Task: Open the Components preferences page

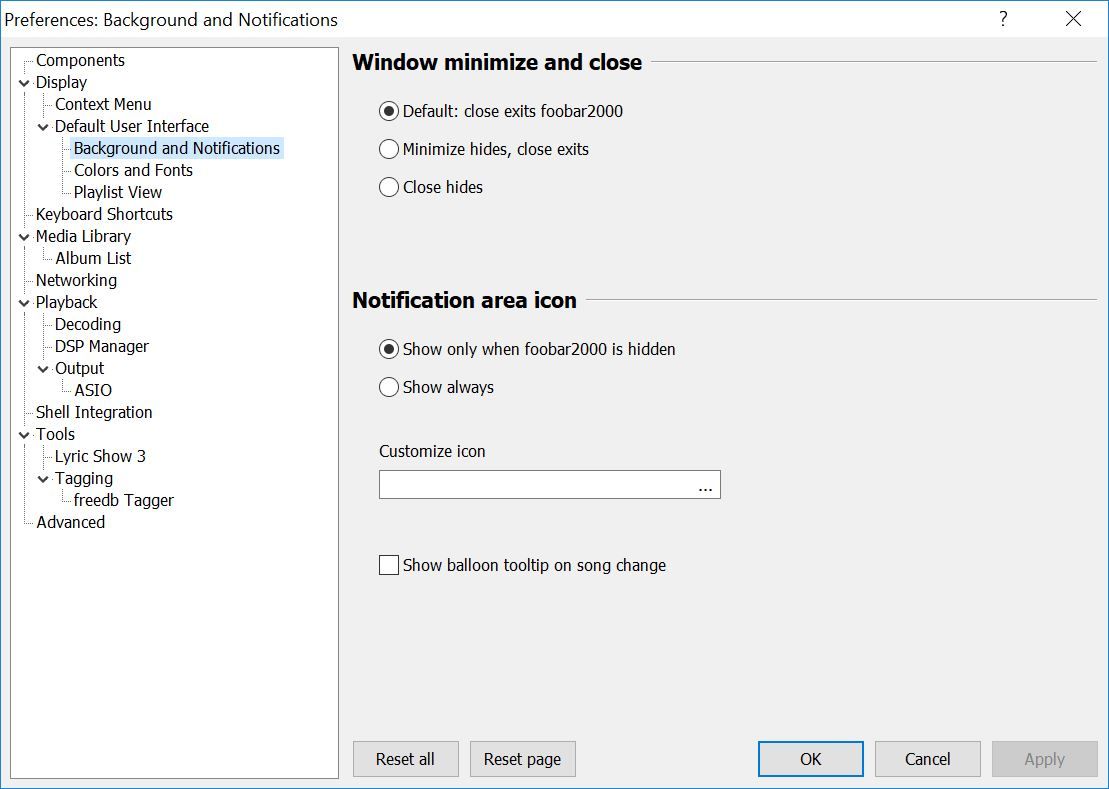Action: click(80, 60)
